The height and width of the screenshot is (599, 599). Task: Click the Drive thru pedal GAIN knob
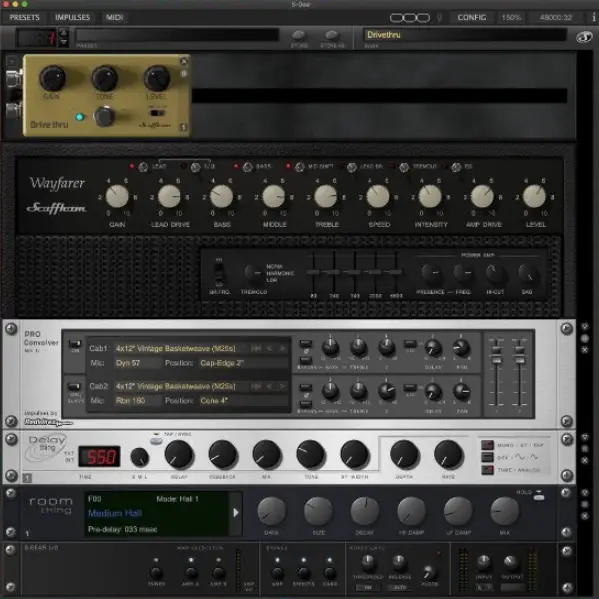tap(52, 78)
